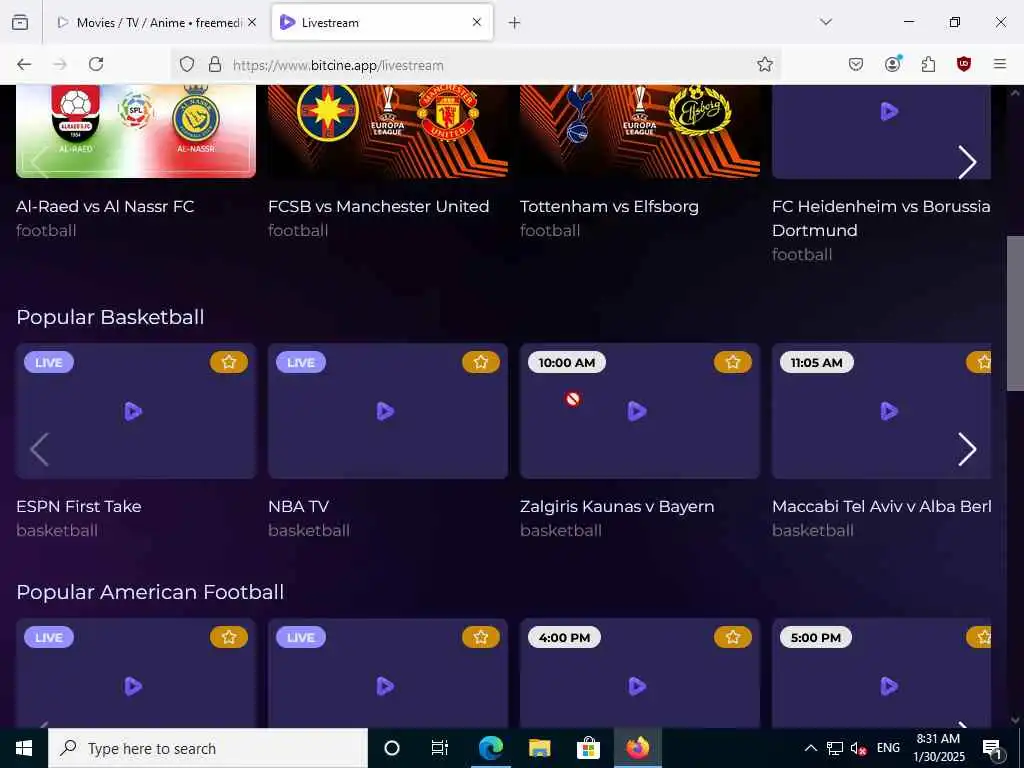Screen dimensions: 1024x768
Task: Favorite the NBA TV stream
Action: (481, 362)
